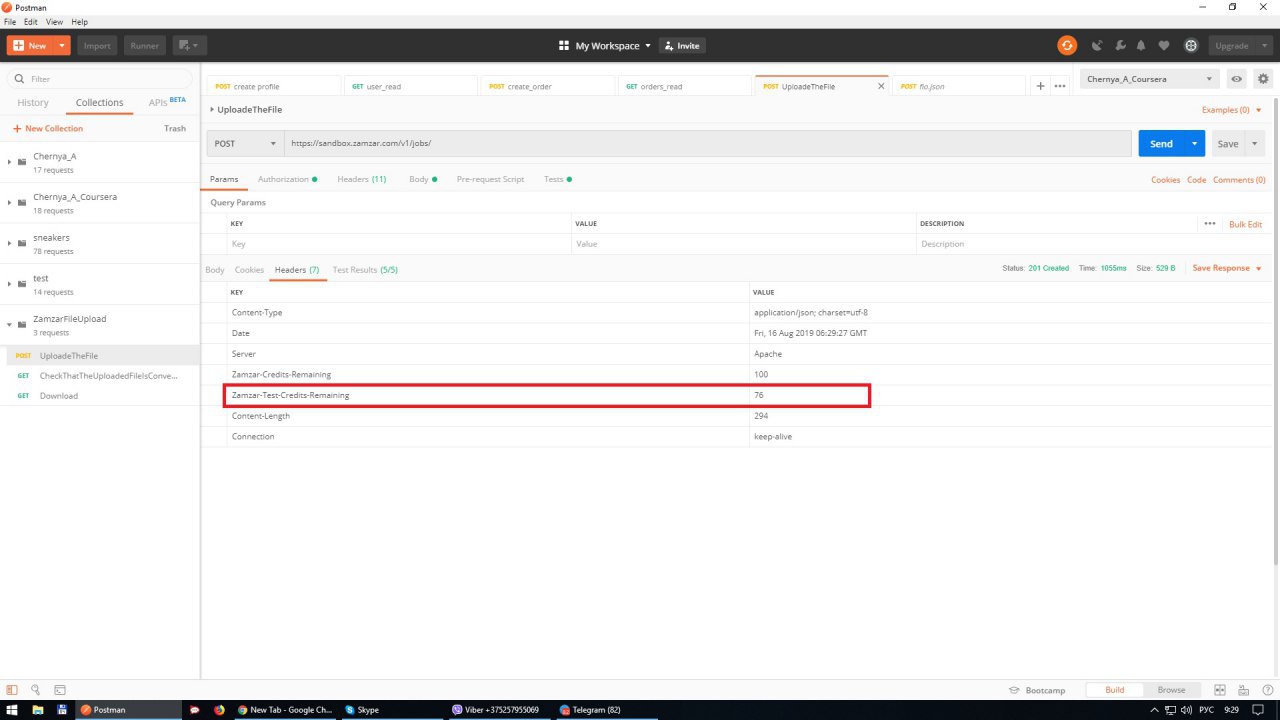Viewport: 1280px width, 720px height.
Task: Open the notifications bell
Action: (1141, 46)
